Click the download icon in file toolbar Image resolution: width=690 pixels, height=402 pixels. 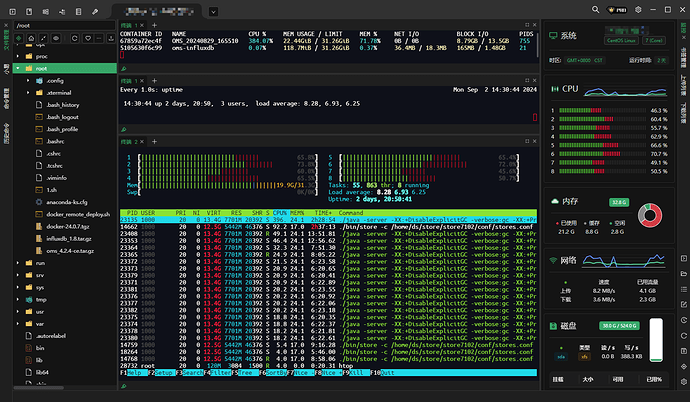[111, 38]
